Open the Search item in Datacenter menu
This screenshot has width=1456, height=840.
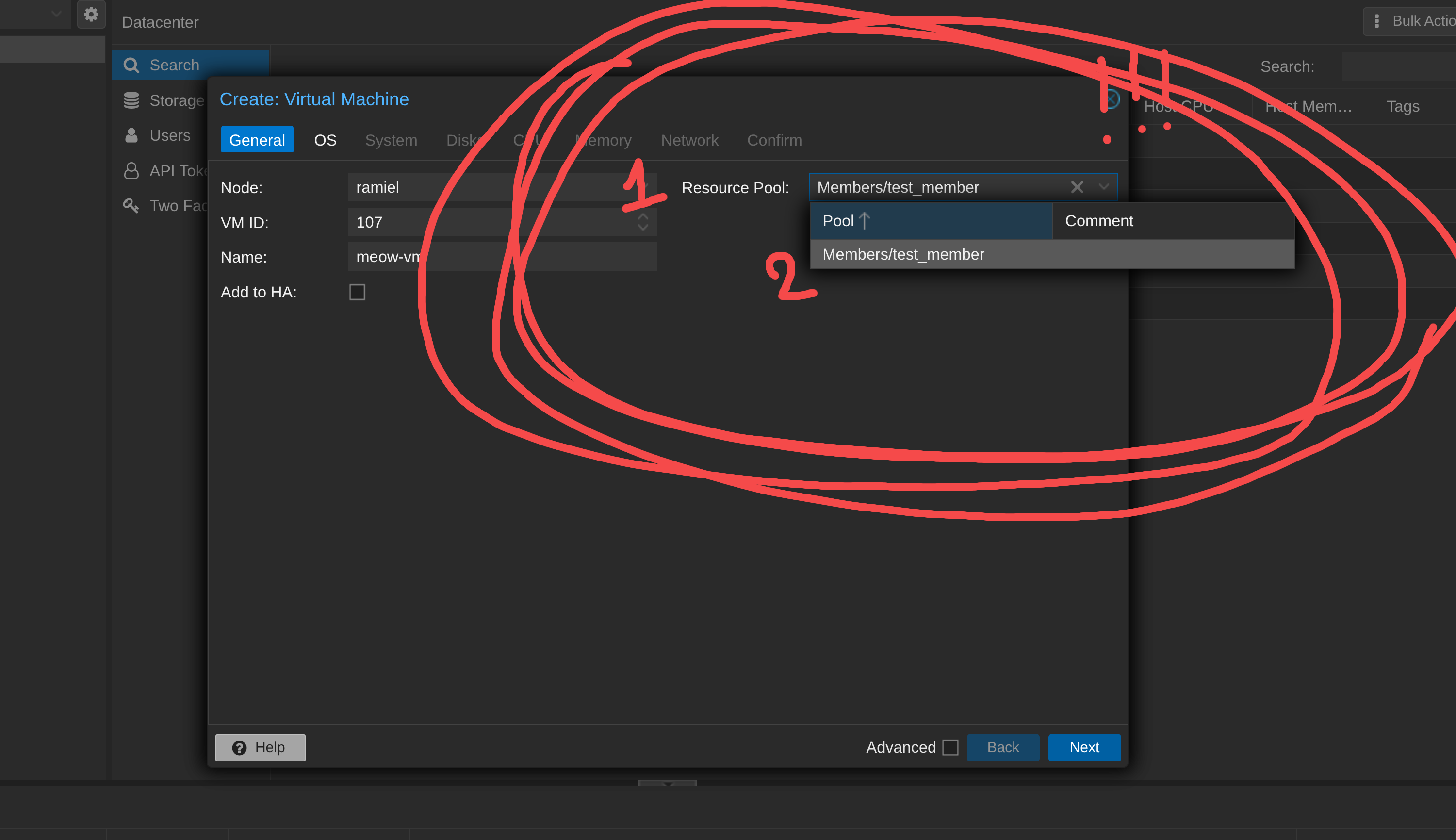[x=190, y=65]
